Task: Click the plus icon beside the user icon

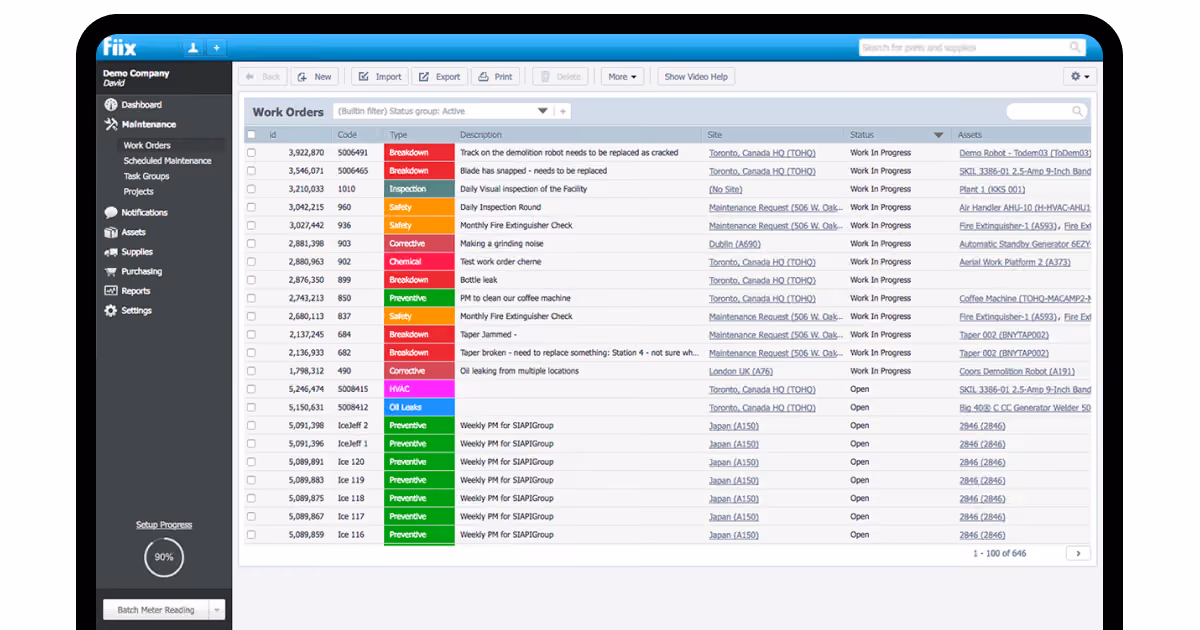Action: tap(216, 48)
